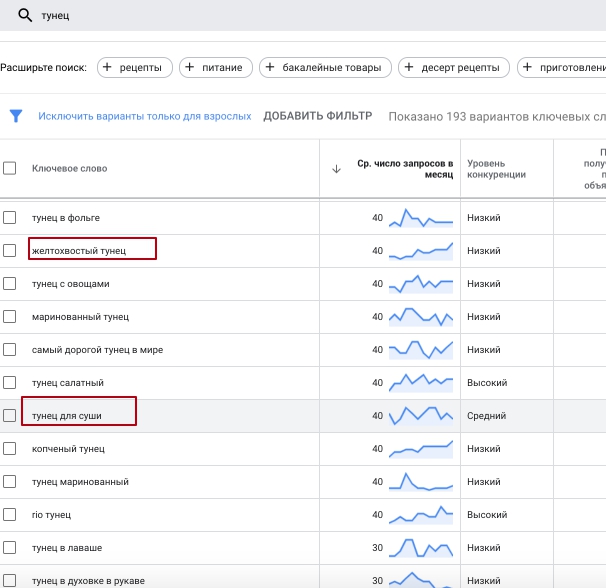Toggle the select-all checkbox in table header
Image resolution: width=606 pixels, height=588 pixels.
[10, 169]
